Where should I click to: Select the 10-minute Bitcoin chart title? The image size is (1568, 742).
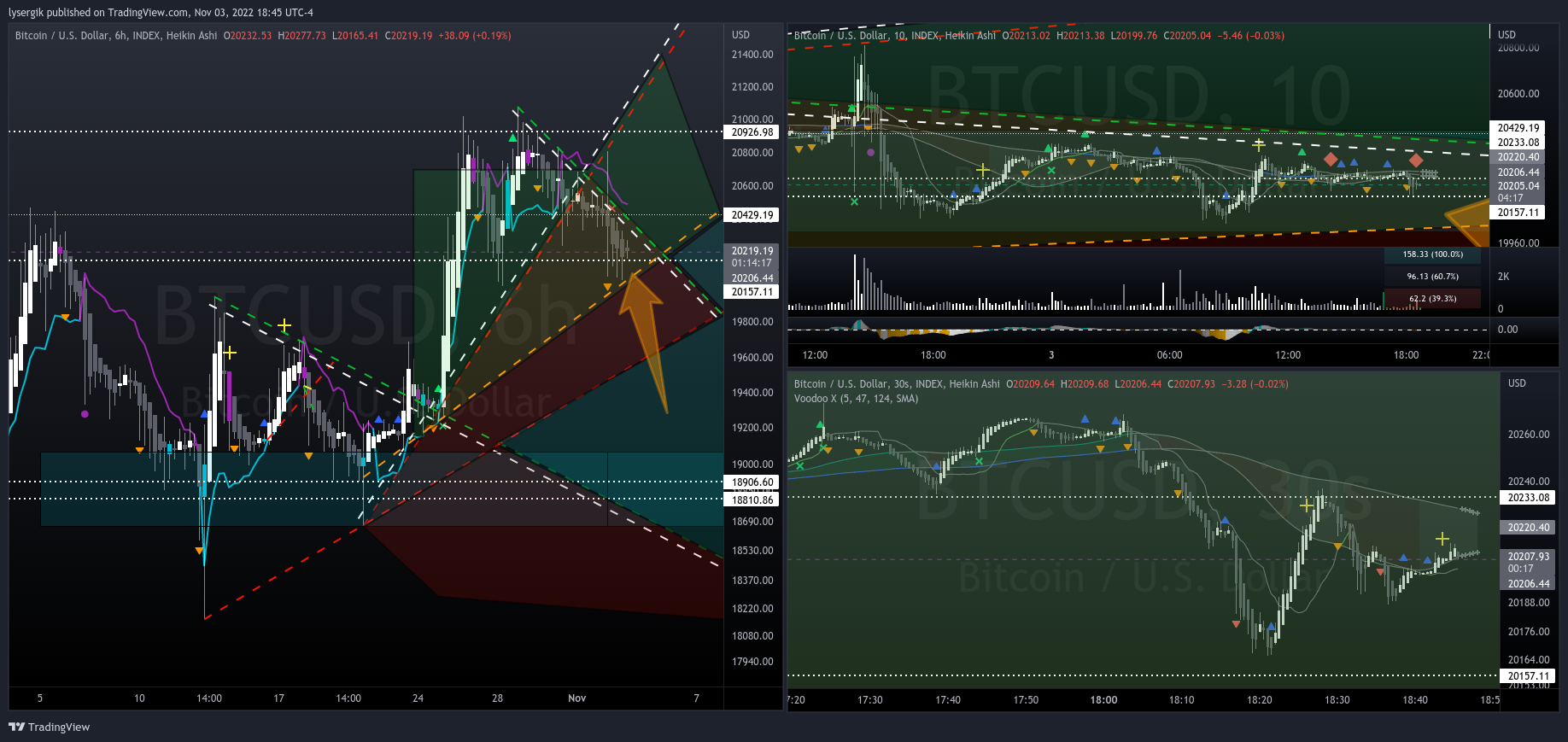(895, 36)
